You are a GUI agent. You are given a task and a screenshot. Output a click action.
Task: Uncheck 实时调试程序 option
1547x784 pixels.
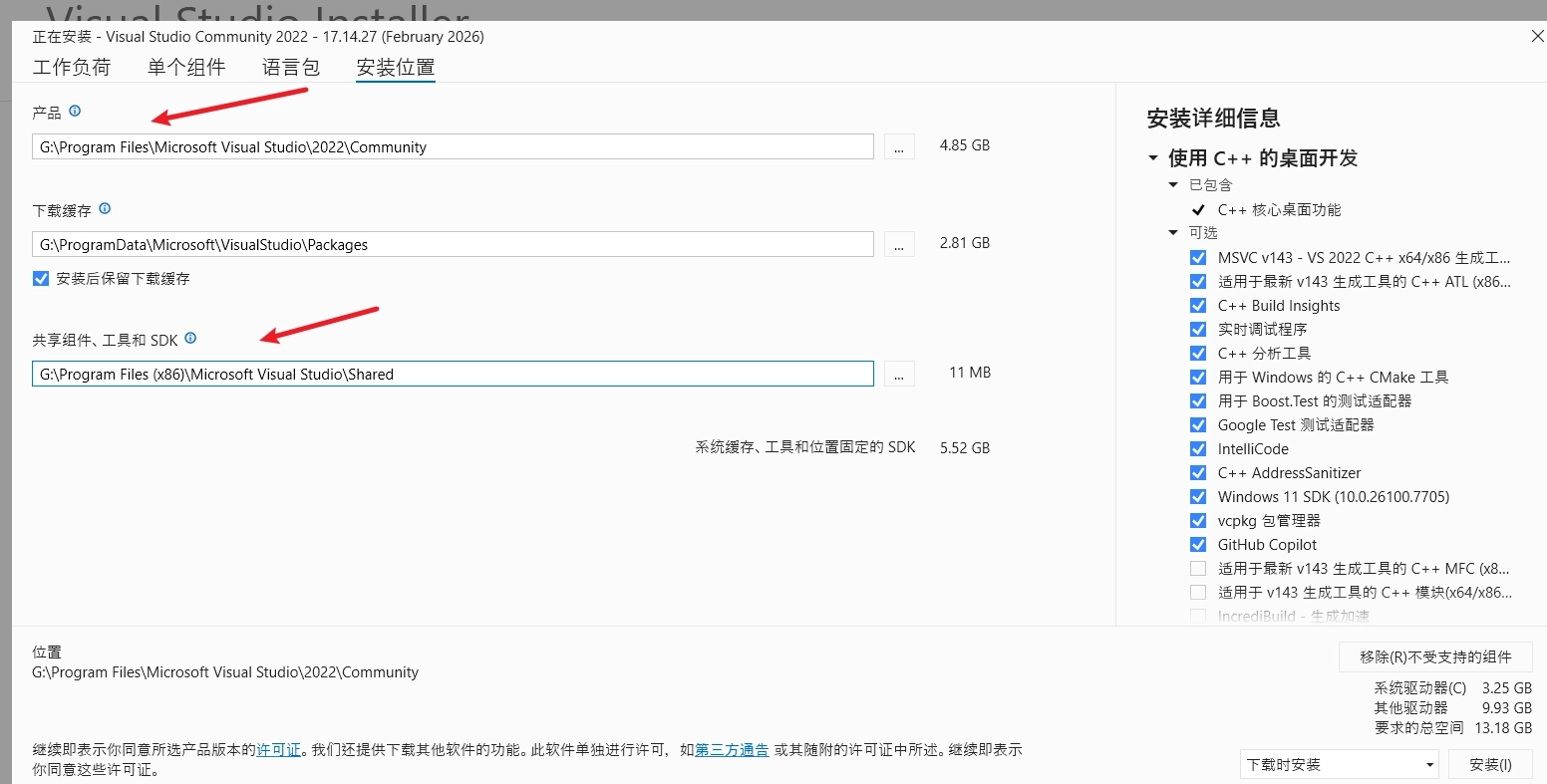(x=1198, y=330)
